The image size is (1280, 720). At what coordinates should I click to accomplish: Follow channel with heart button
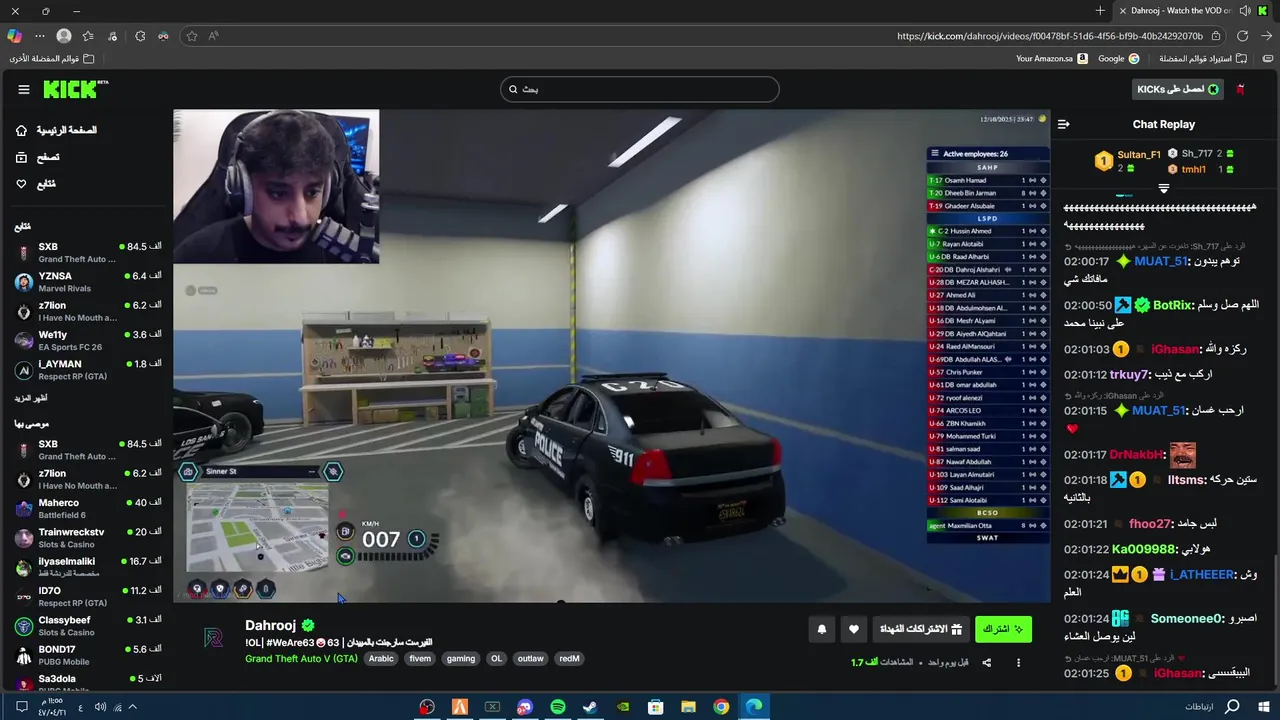853,629
